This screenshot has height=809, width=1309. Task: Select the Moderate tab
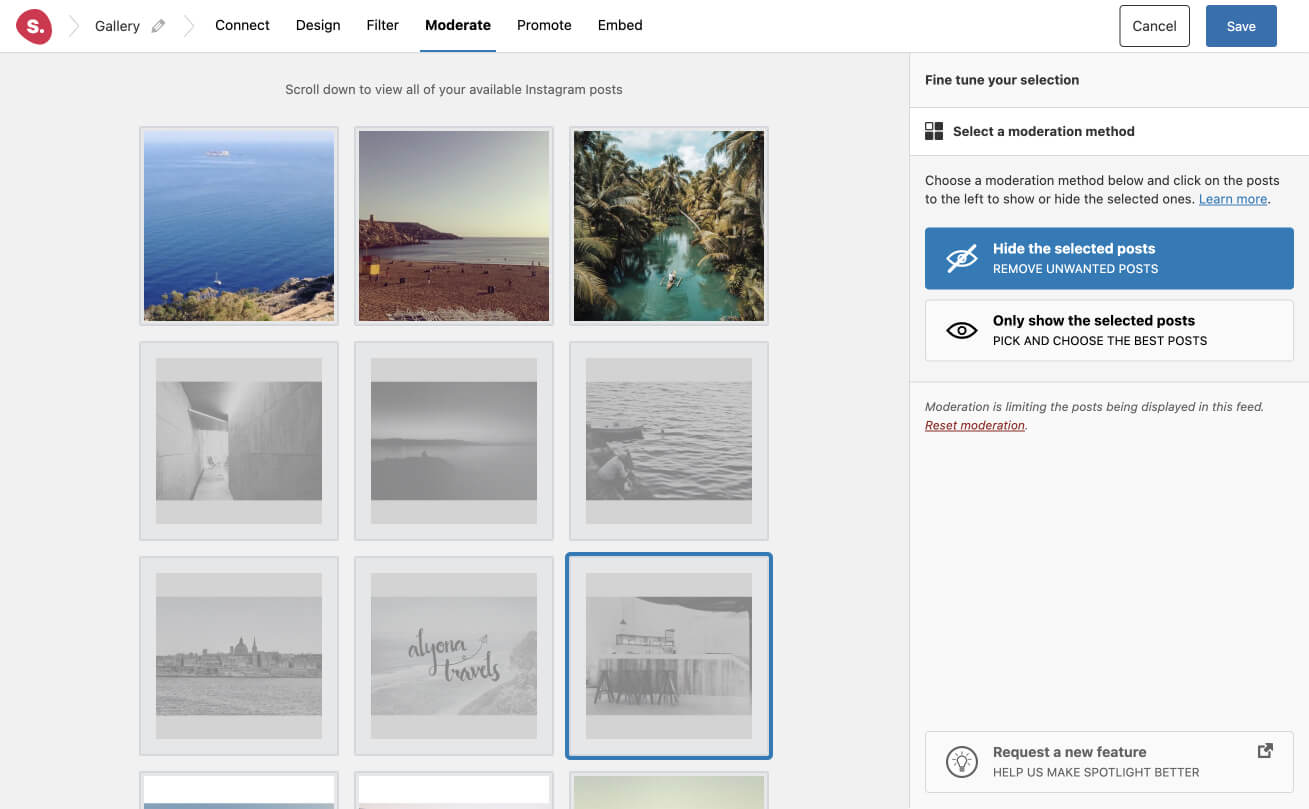[x=458, y=25]
